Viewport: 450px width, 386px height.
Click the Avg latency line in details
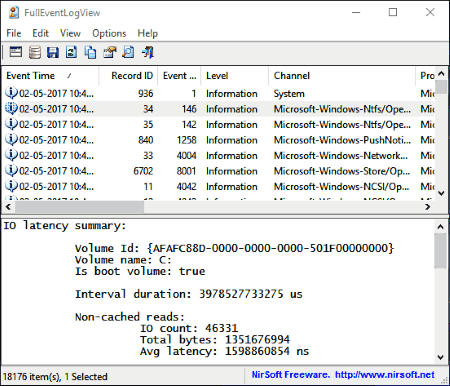[x=224, y=351]
